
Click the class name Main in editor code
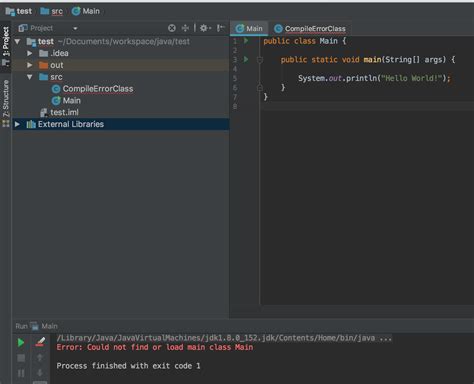(329, 41)
